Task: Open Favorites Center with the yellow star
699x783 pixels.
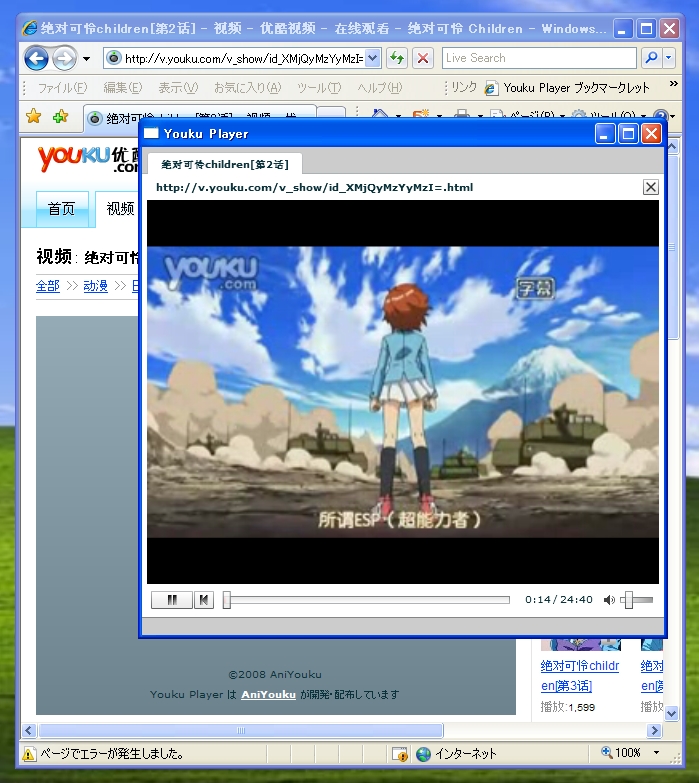Action: 33,116
